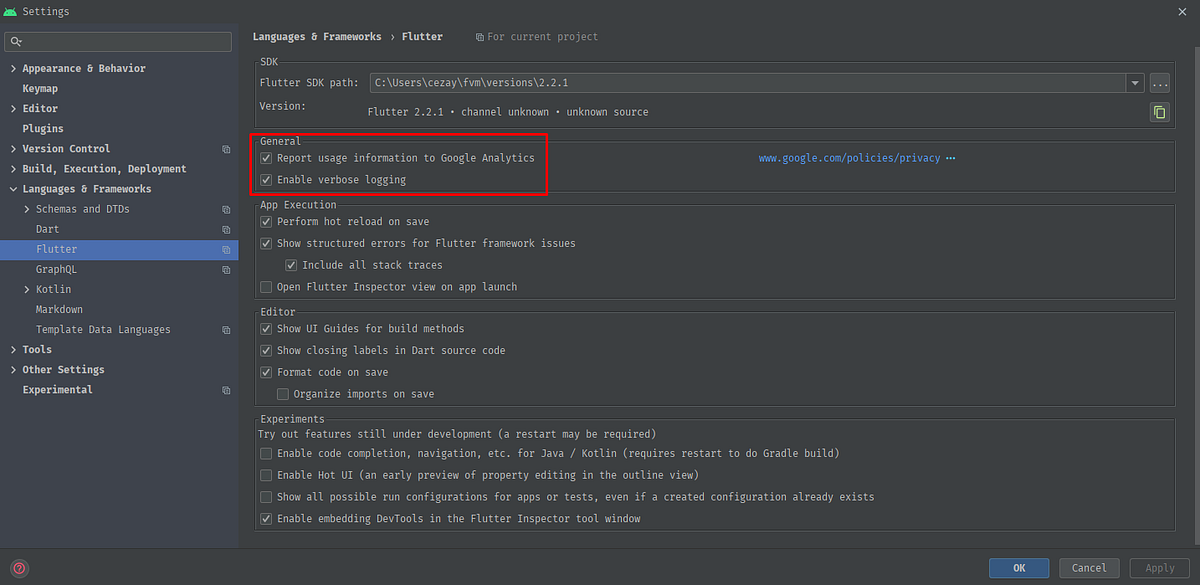Viewport: 1200px width, 585px height.
Task: Click the project-level icon beside Version Control
Action: click(x=226, y=149)
